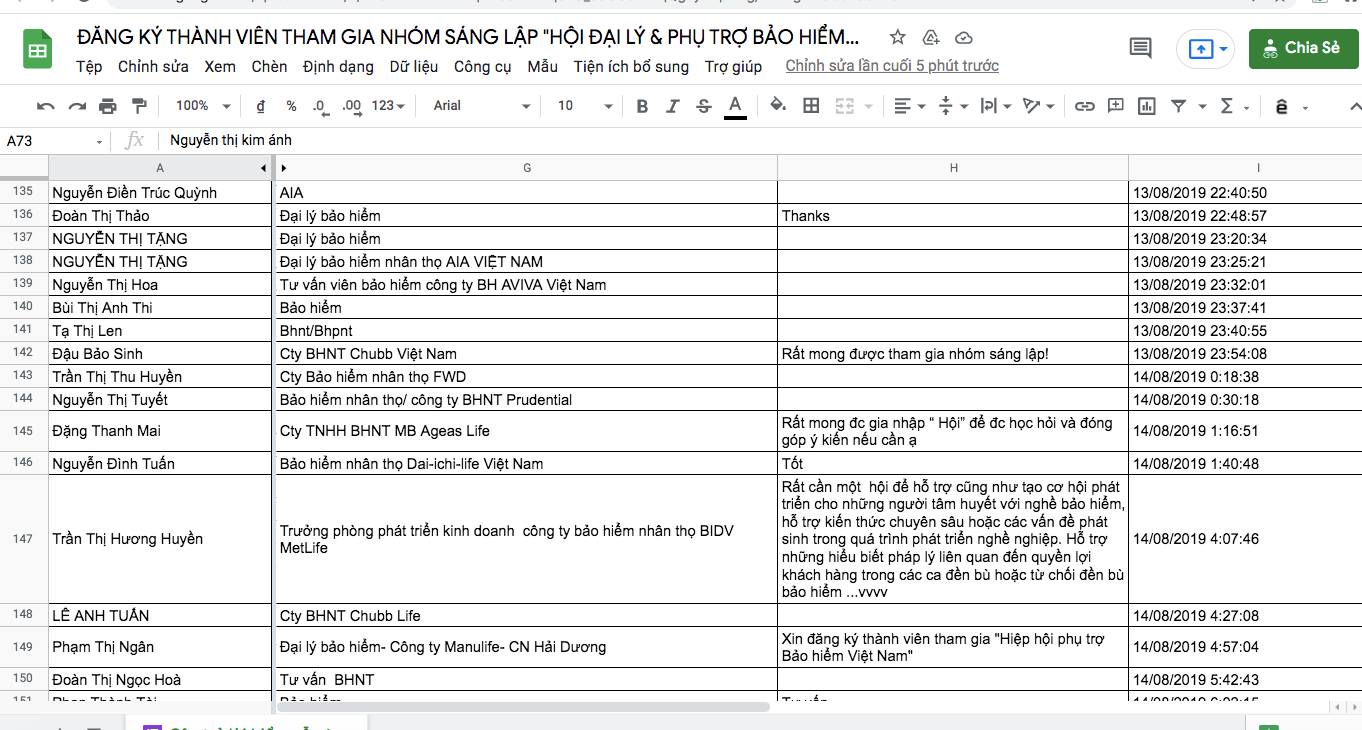This screenshot has width=1362, height=730.
Task: Insert a link via chain icon
Action: tap(1084, 106)
